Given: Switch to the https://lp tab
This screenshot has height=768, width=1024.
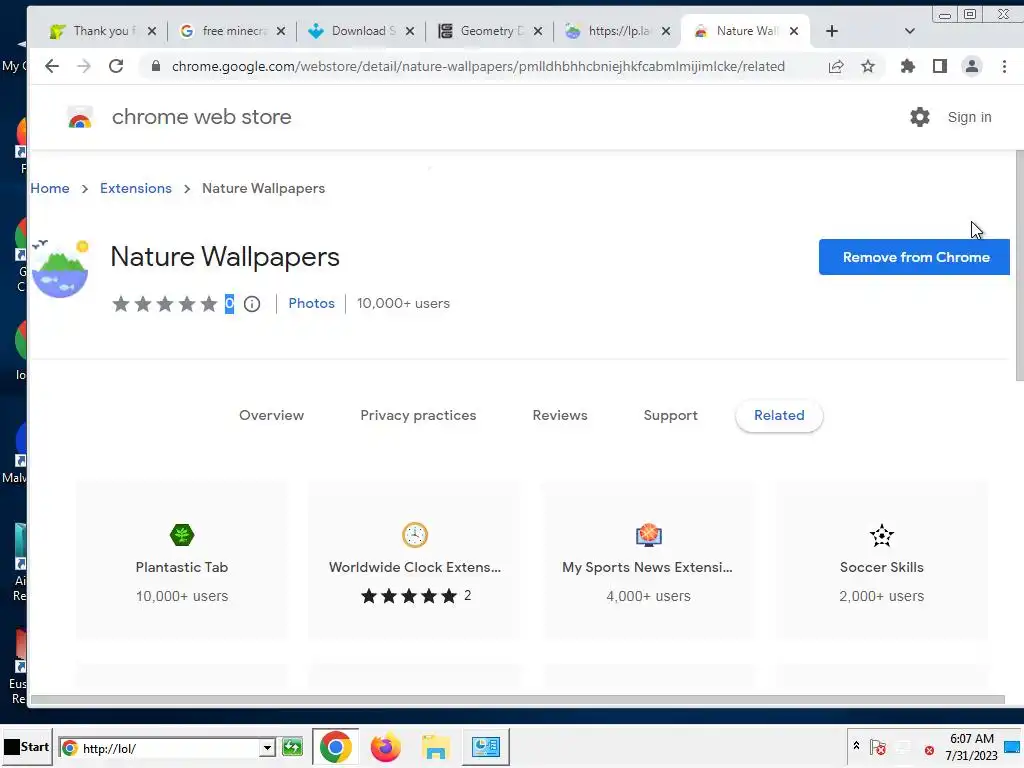Looking at the screenshot, I should click(617, 31).
